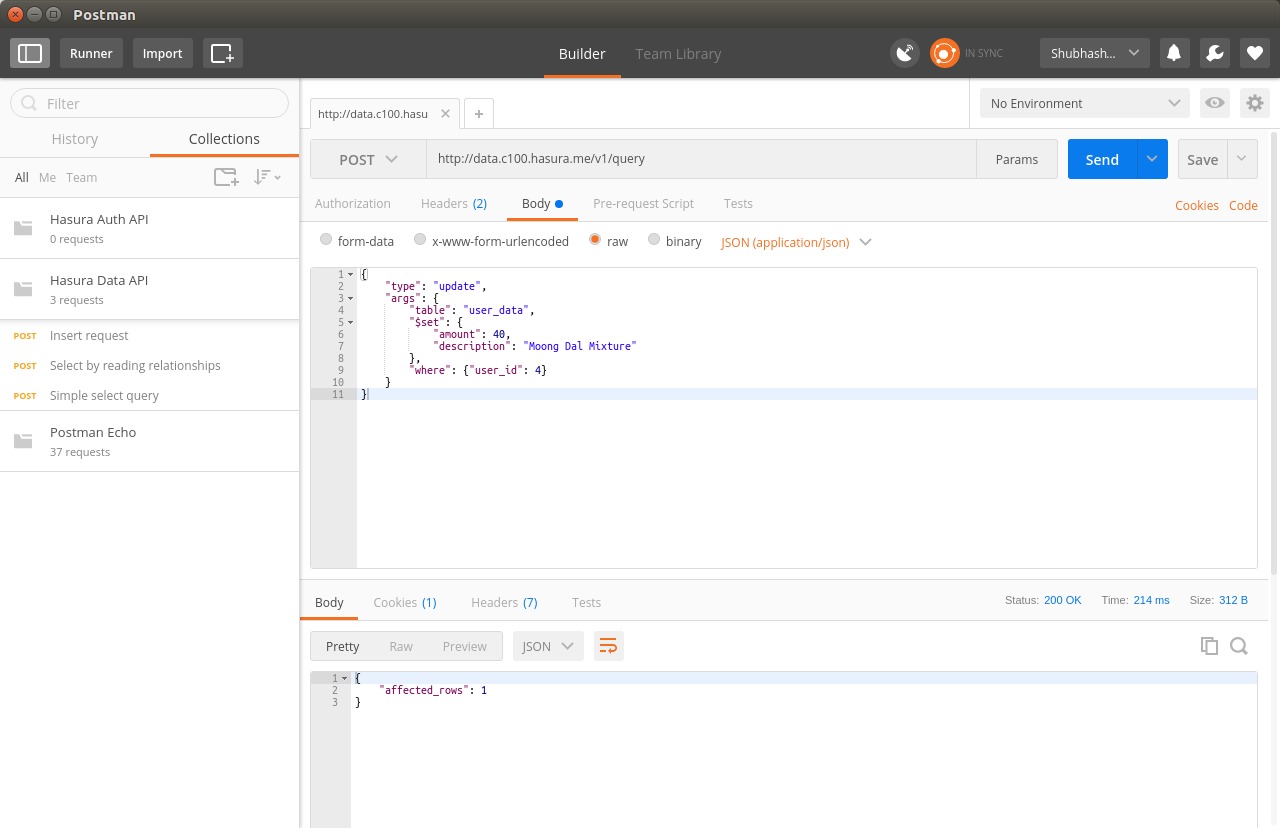
Task: Open the No Environment dropdown
Action: point(1085,103)
